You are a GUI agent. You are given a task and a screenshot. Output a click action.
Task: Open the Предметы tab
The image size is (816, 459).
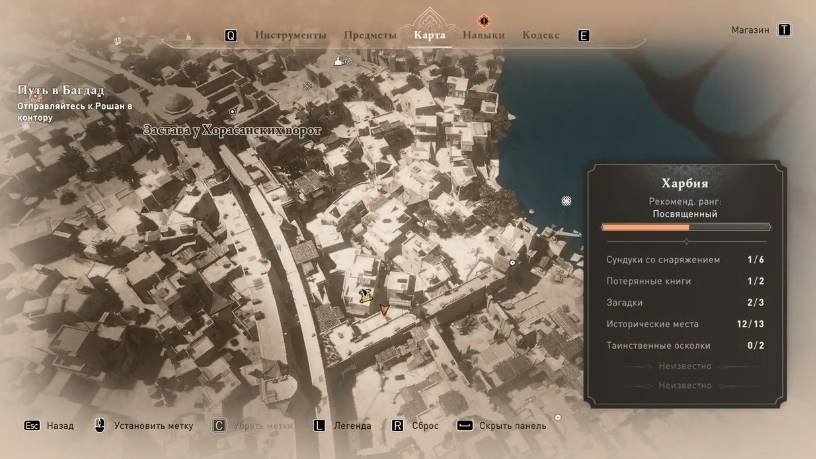tap(370, 35)
